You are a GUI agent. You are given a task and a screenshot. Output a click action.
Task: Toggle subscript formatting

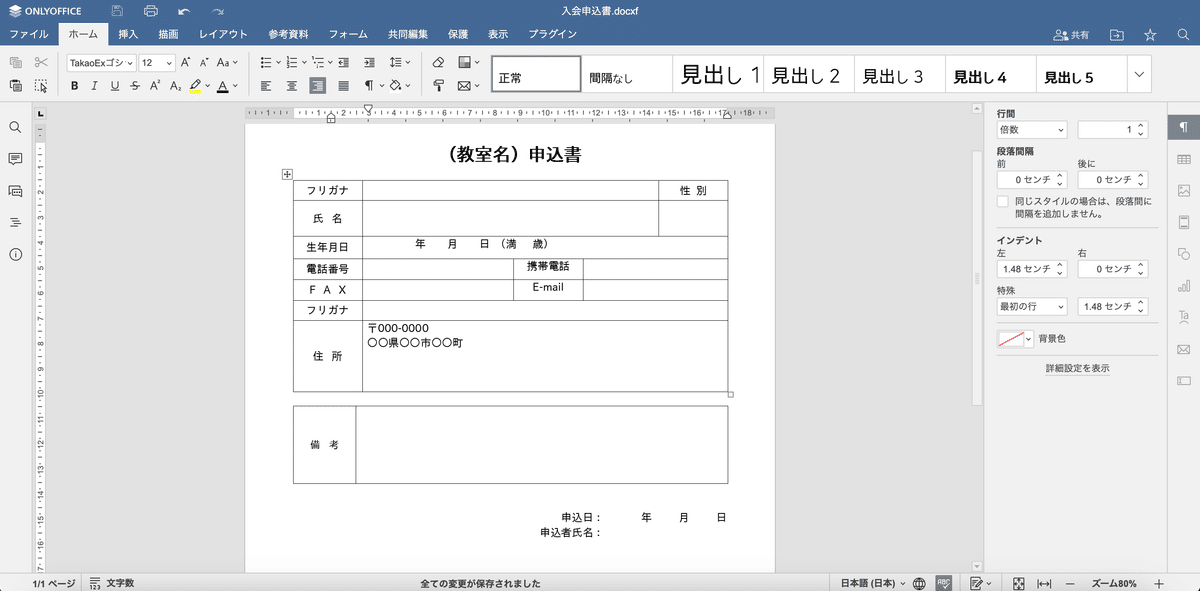pos(175,86)
